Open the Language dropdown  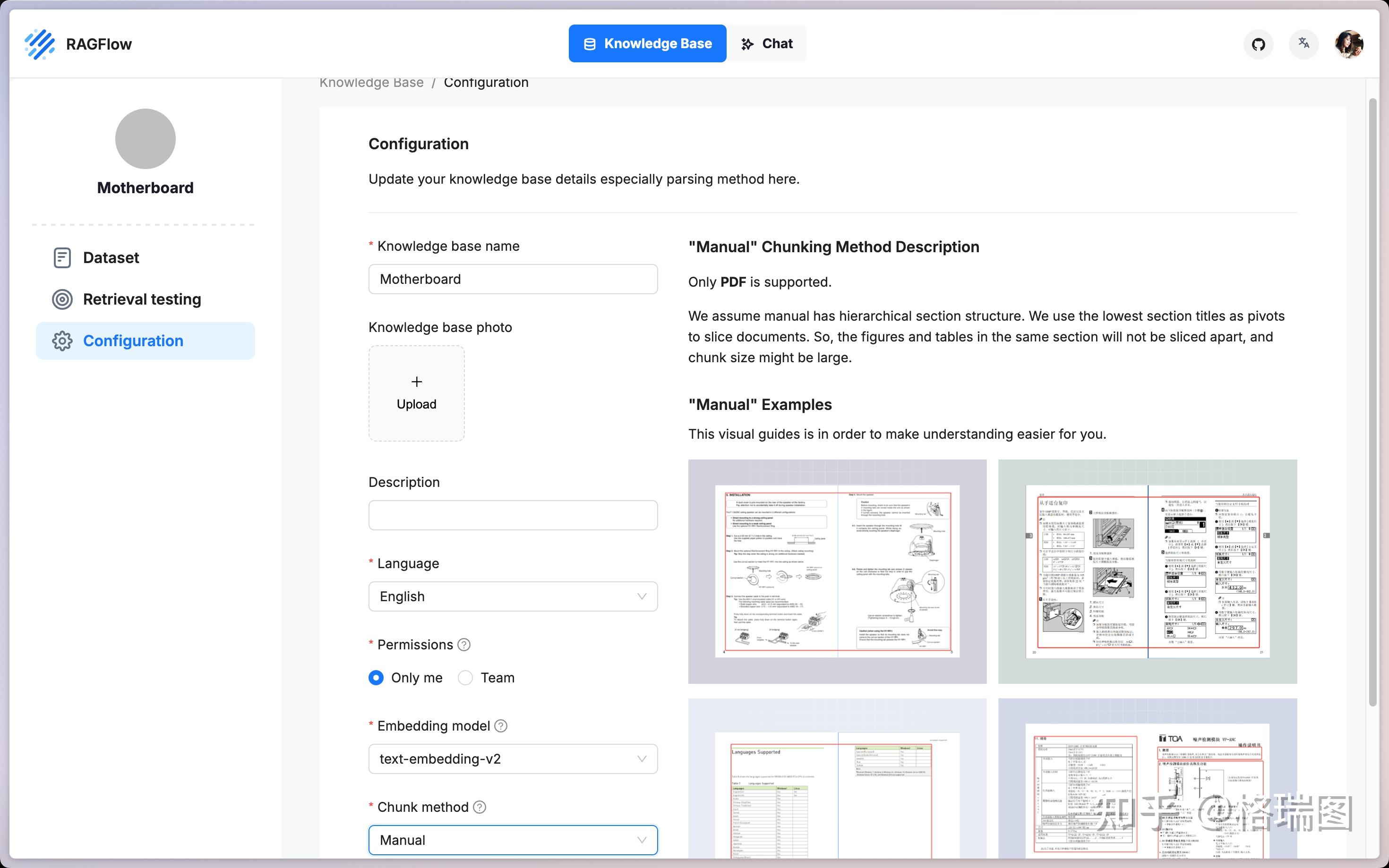(513, 596)
